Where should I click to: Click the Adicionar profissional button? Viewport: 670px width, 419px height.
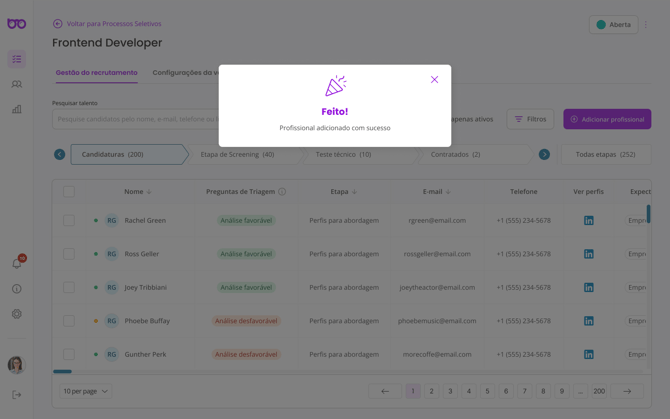tap(606, 119)
